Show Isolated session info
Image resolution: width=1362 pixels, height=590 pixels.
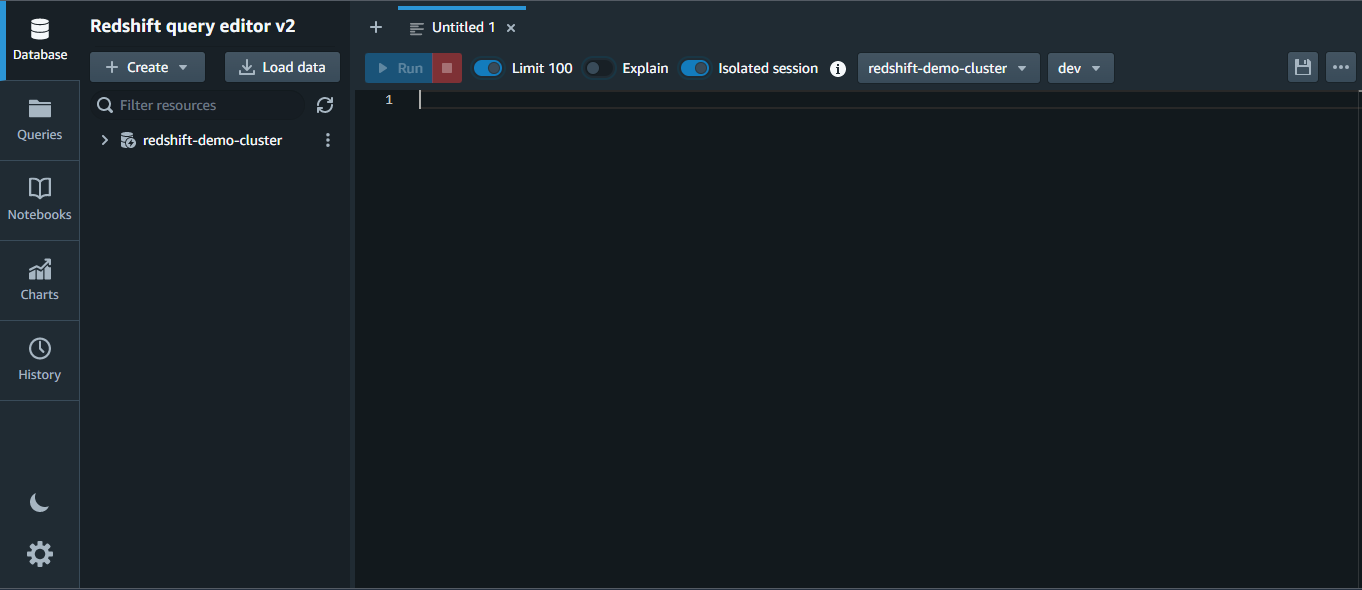(838, 69)
